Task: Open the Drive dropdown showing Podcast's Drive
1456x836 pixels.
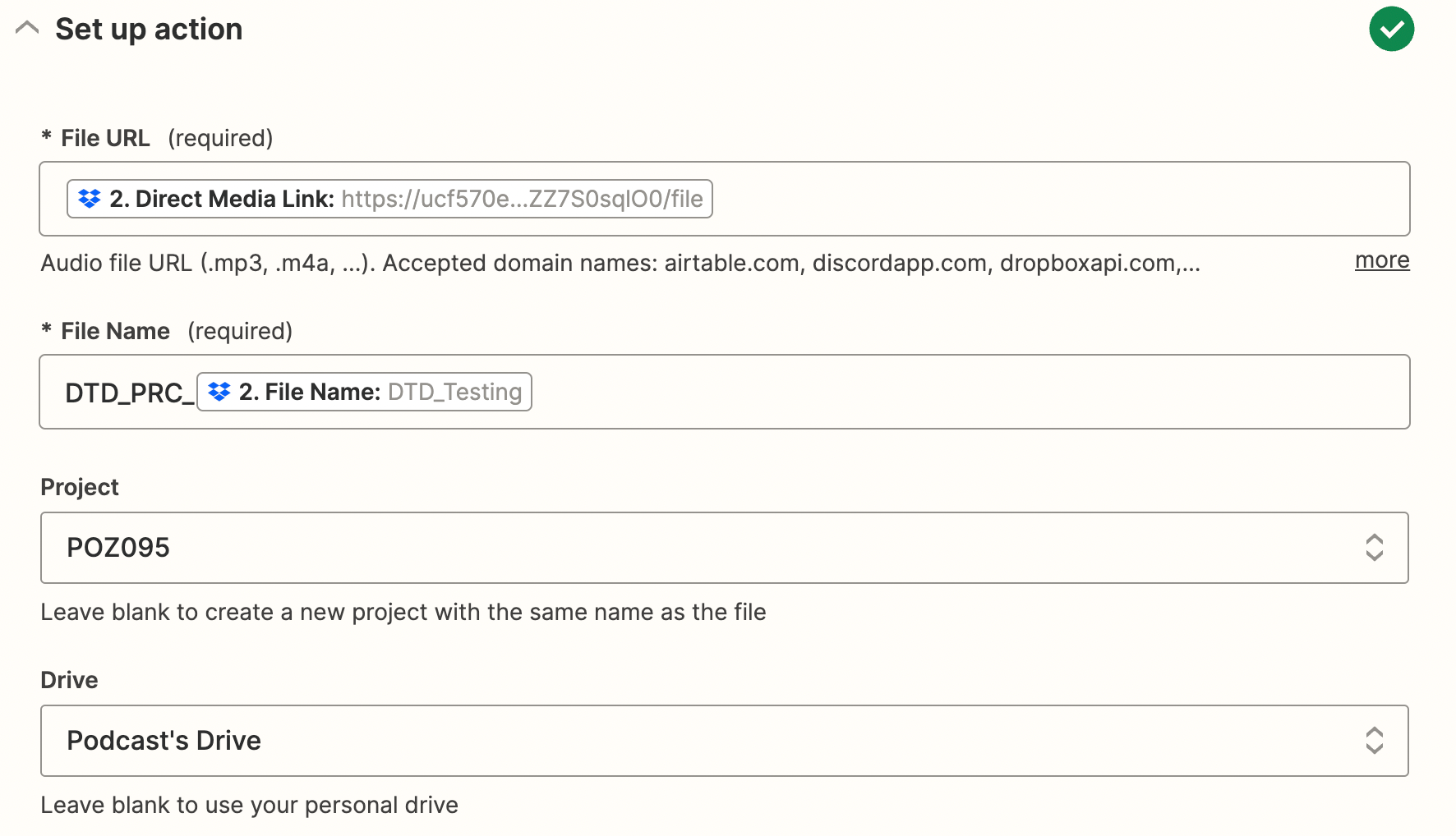Action: click(725, 741)
